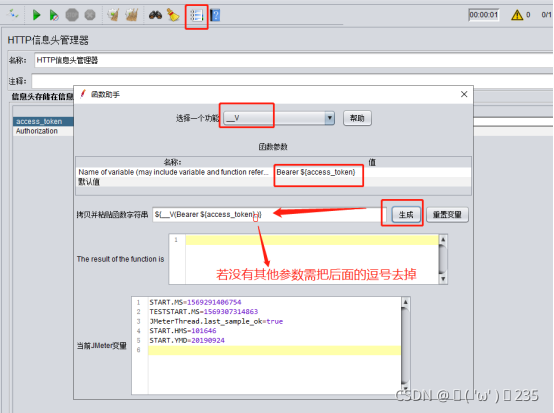Image resolution: width=554 pixels, height=413 pixels.
Task: Click the 注释 comments input field
Action: click(x=292, y=81)
